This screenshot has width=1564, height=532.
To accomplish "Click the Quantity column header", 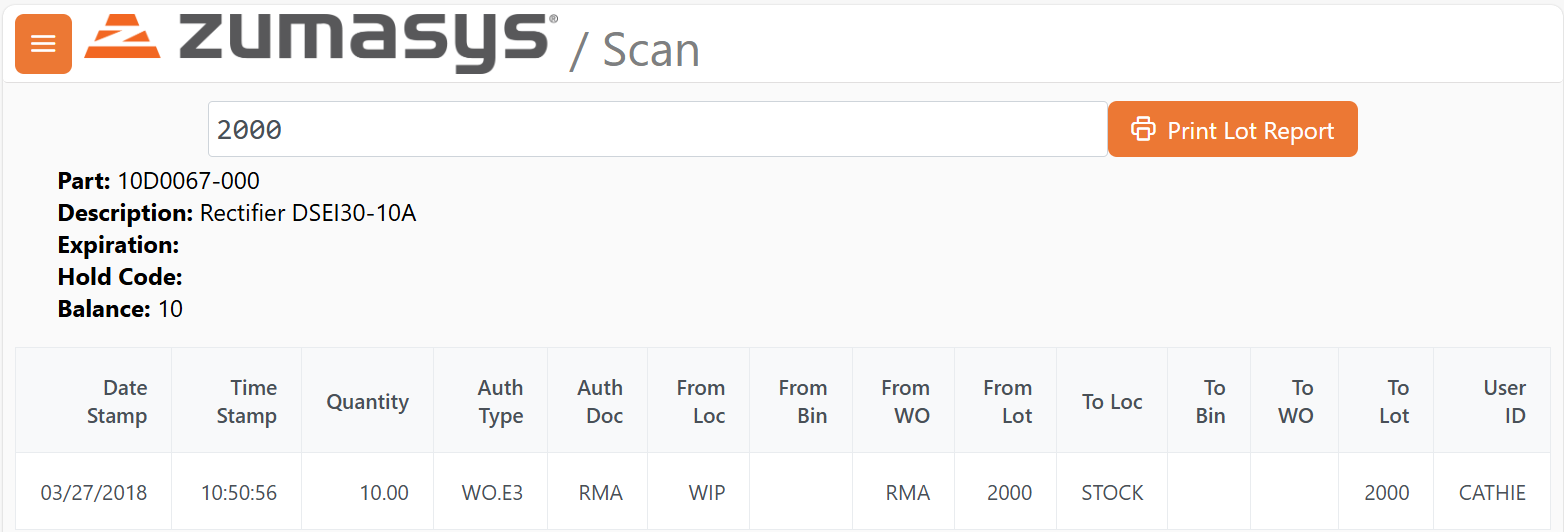I will click(367, 402).
